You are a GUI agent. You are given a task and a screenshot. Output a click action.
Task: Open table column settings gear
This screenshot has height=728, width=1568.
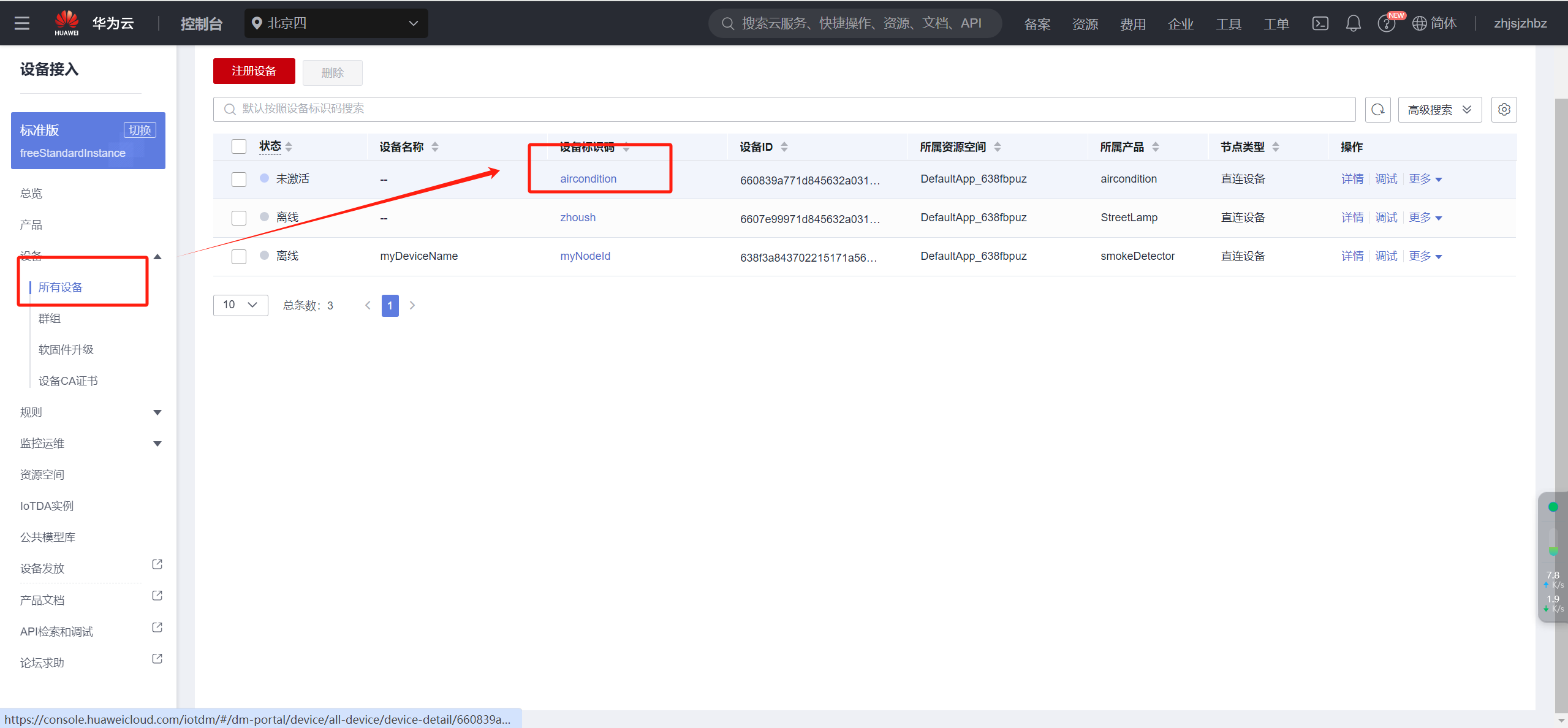click(1504, 110)
